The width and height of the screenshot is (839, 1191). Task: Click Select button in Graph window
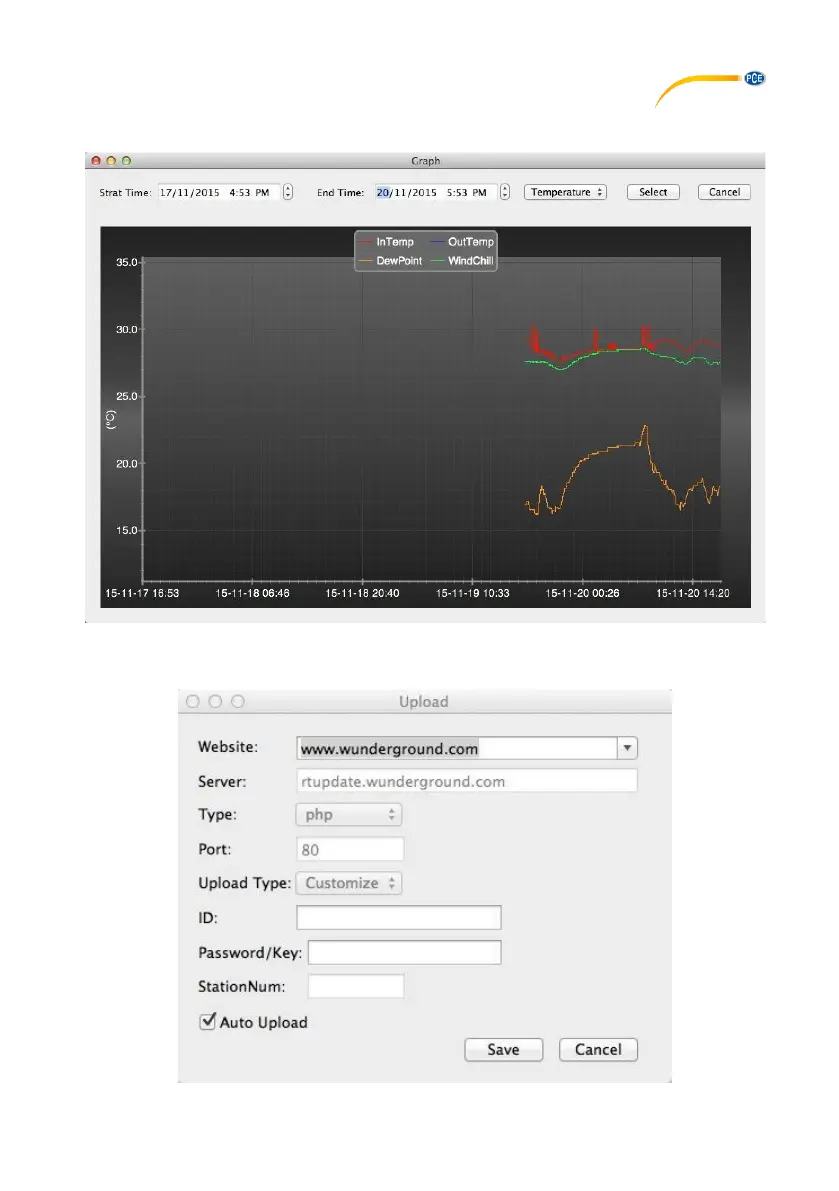[652, 192]
